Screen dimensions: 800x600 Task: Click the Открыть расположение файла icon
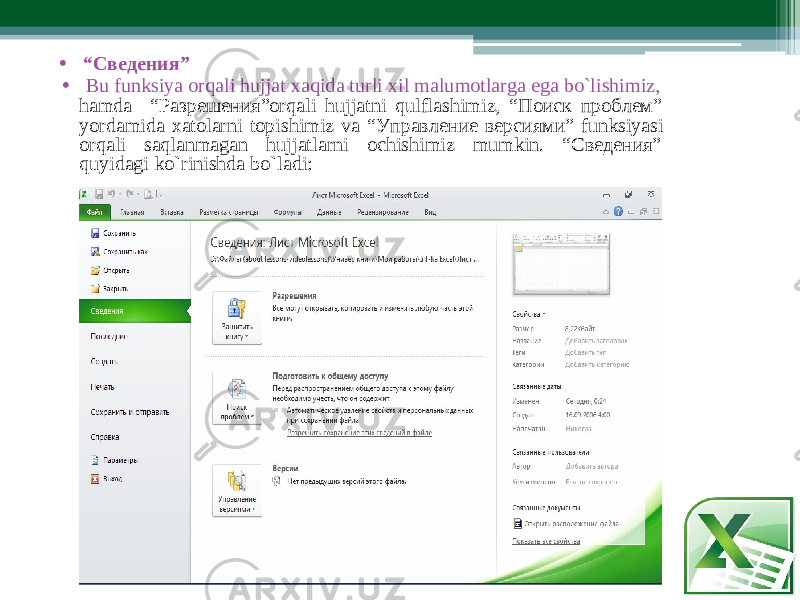517,523
